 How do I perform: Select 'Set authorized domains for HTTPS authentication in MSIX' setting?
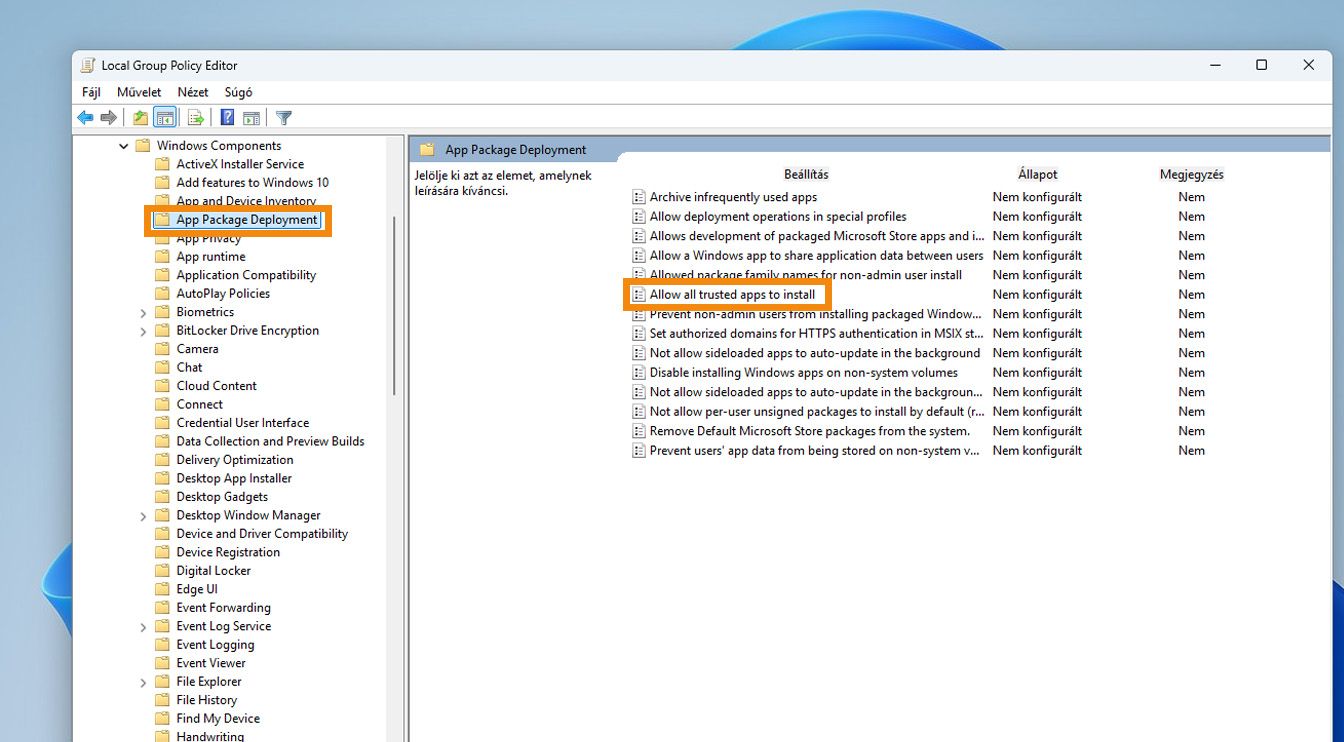click(x=816, y=333)
